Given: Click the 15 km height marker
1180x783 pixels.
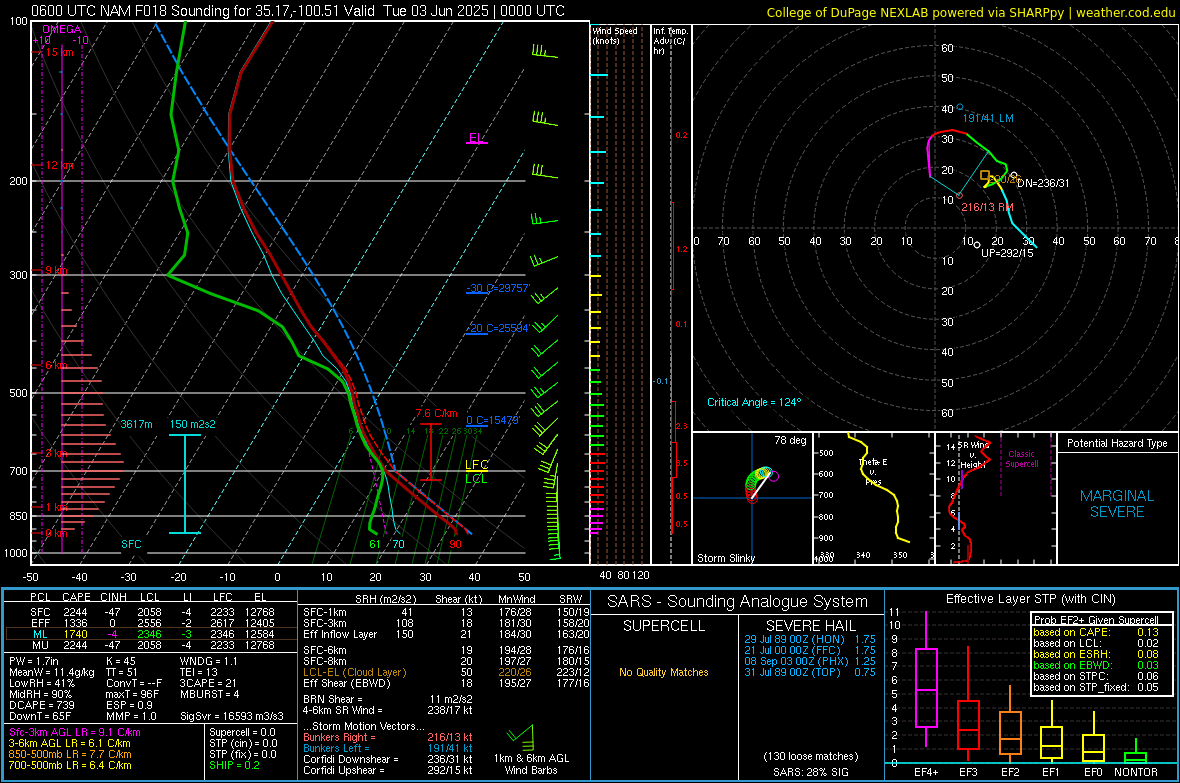Looking at the screenshot, I should [59, 52].
